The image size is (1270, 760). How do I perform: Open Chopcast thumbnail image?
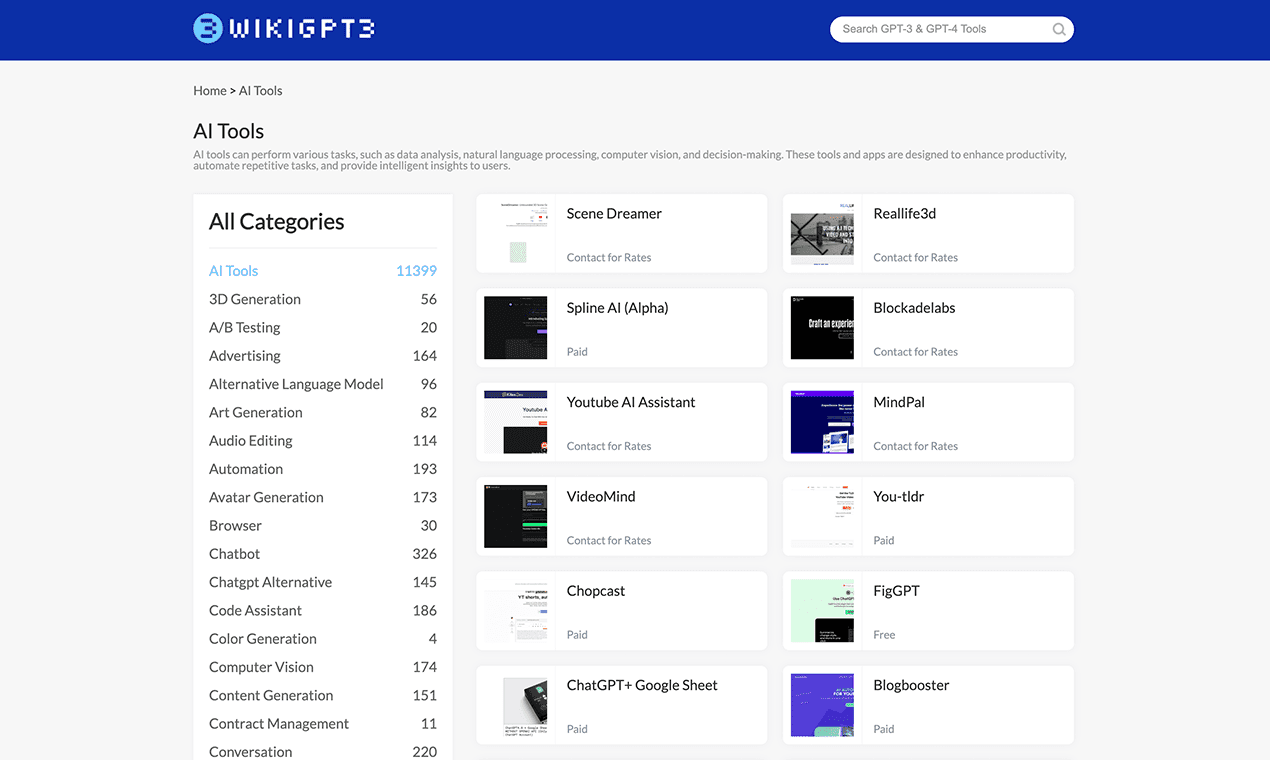516,610
